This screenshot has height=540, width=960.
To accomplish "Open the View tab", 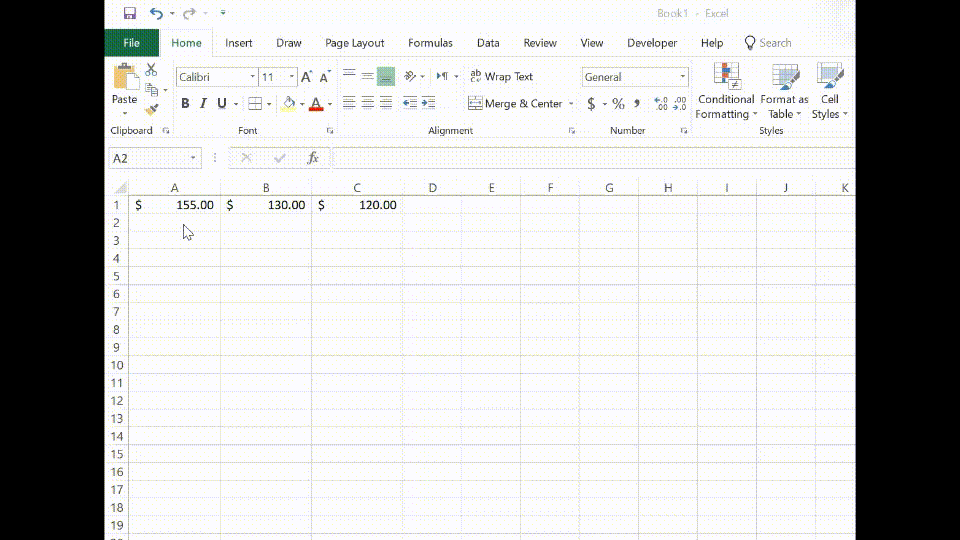I will 591,43.
